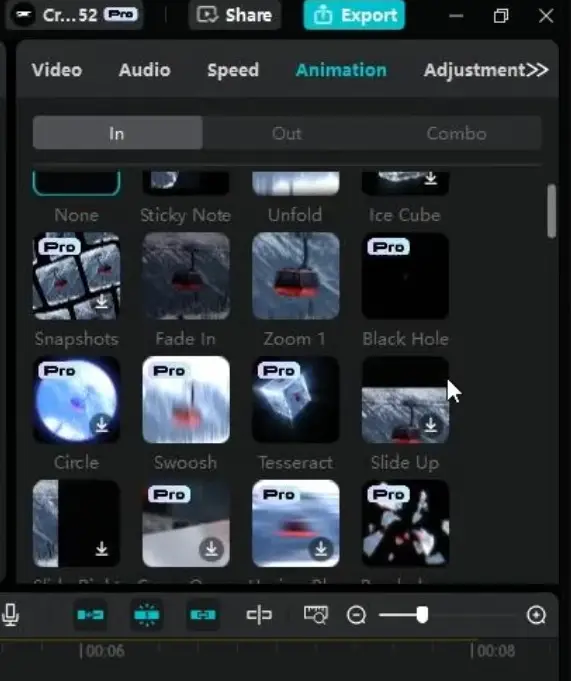Download the Snapshots animation
Screen dimensions: 571x681
[x=102, y=301]
